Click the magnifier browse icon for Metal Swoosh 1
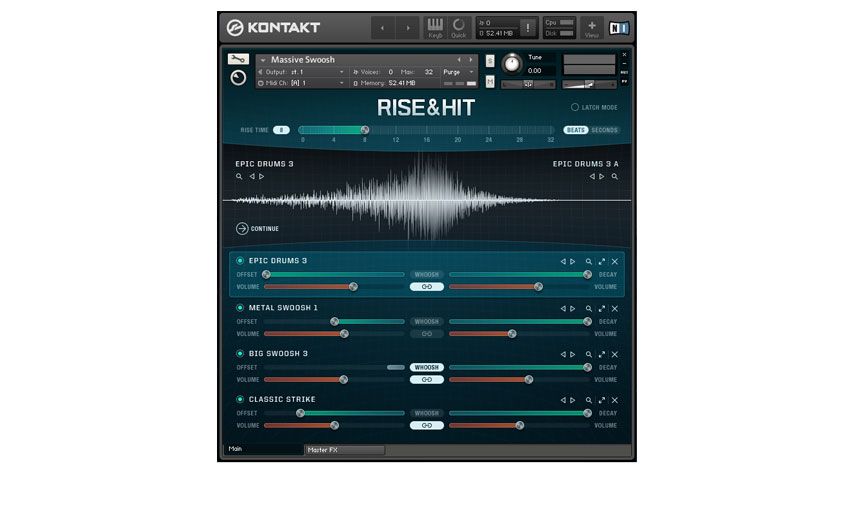Viewport: 850px width, 505px height. coord(588,308)
